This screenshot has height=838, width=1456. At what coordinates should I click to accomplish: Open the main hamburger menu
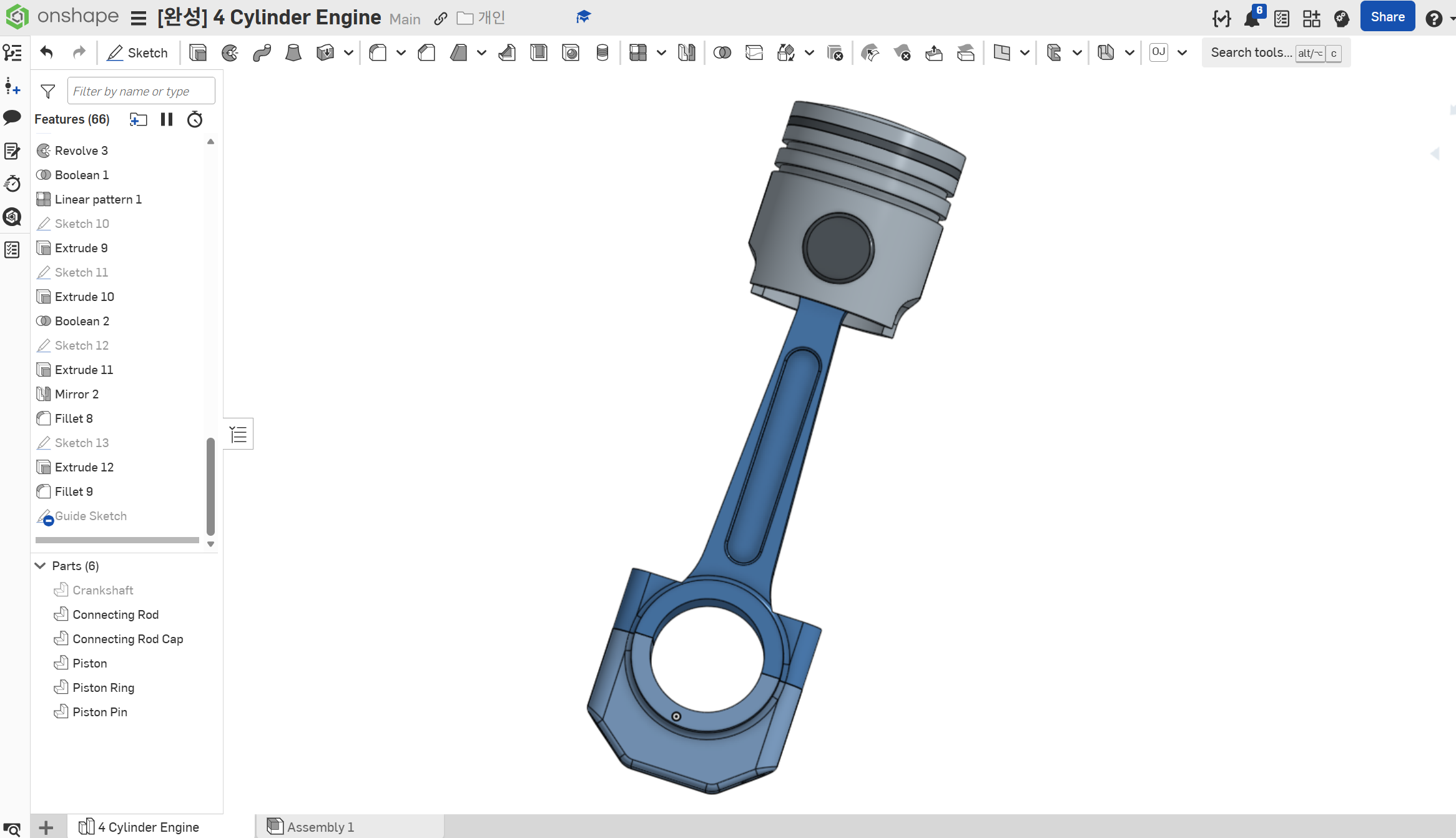coord(138,19)
